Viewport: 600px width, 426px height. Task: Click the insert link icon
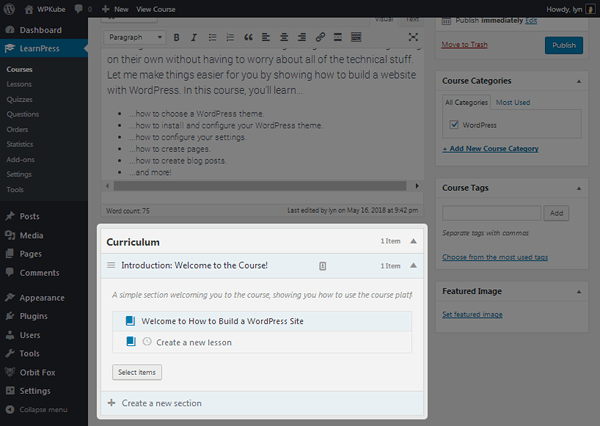[x=320, y=37]
